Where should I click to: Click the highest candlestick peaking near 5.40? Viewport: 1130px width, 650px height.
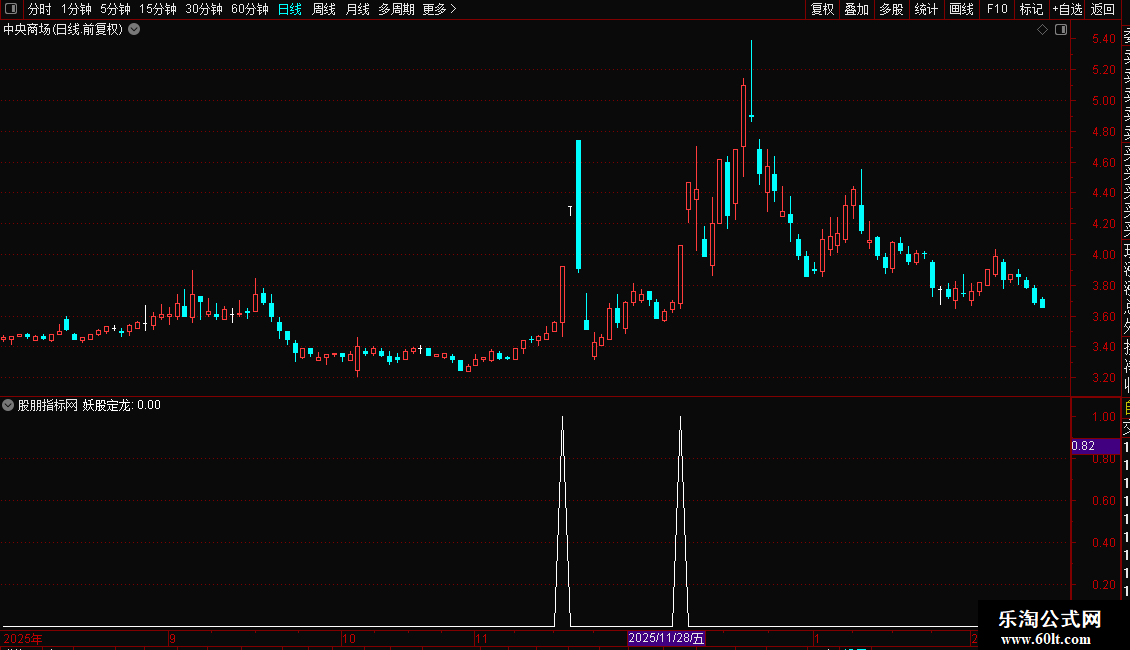coord(751,79)
